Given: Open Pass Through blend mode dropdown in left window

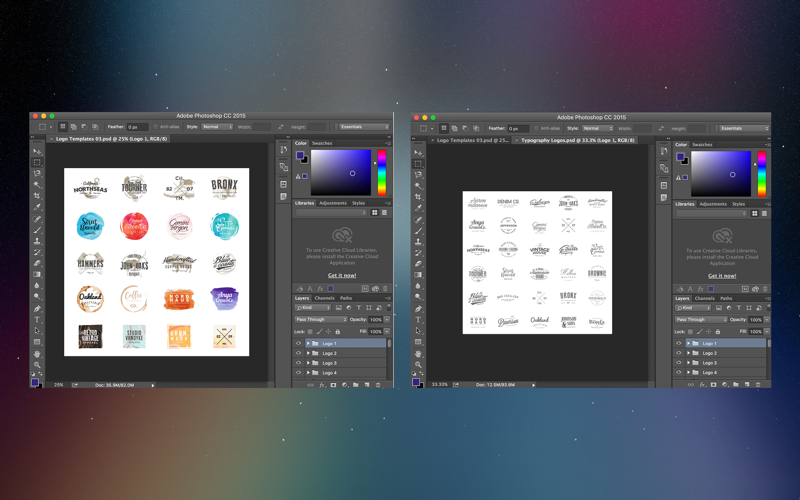Looking at the screenshot, I should (320, 319).
